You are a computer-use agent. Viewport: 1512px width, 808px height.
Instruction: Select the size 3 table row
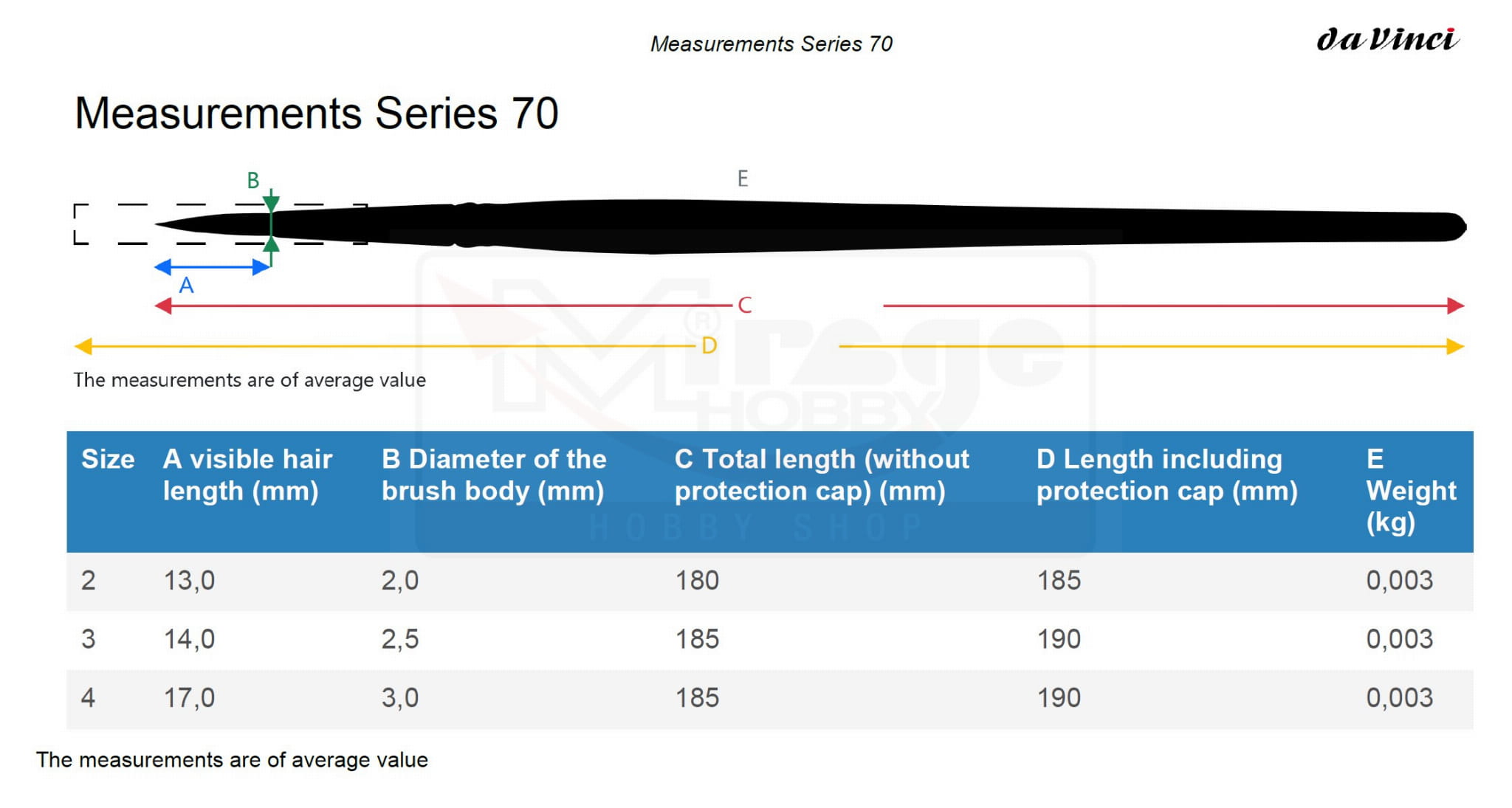770,640
